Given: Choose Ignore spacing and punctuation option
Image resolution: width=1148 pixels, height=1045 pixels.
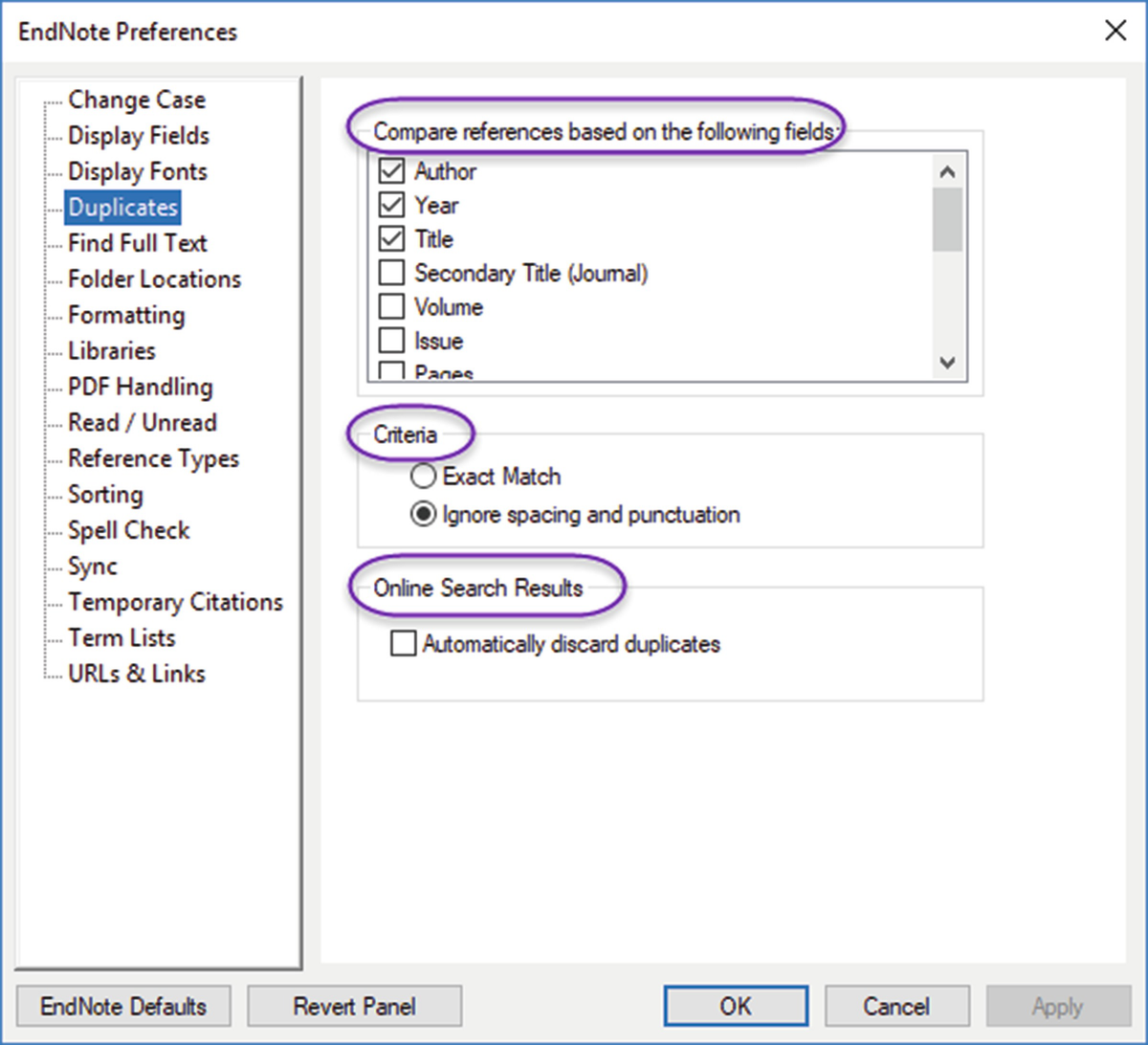Looking at the screenshot, I should [423, 514].
